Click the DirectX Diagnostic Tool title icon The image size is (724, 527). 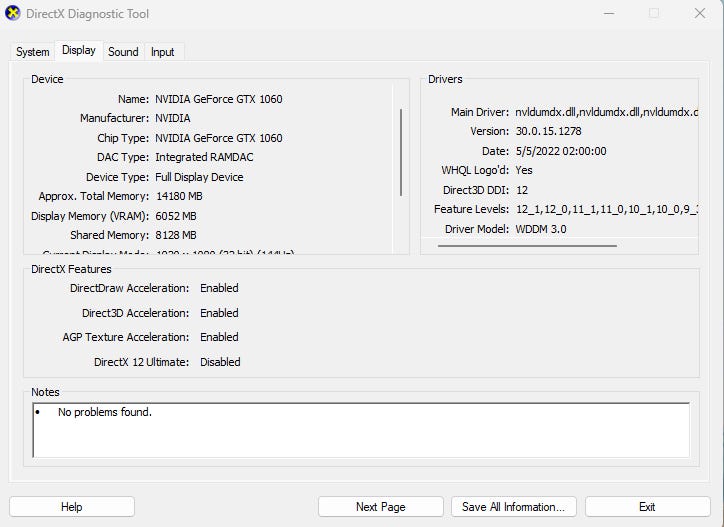(x=12, y=13)
